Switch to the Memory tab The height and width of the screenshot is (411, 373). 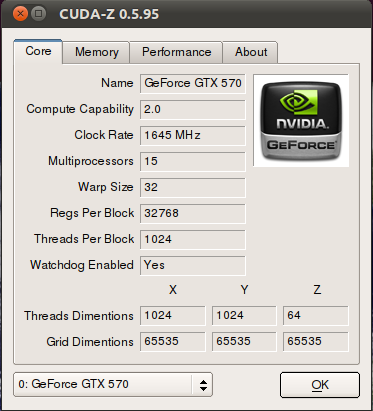(96, 52)
